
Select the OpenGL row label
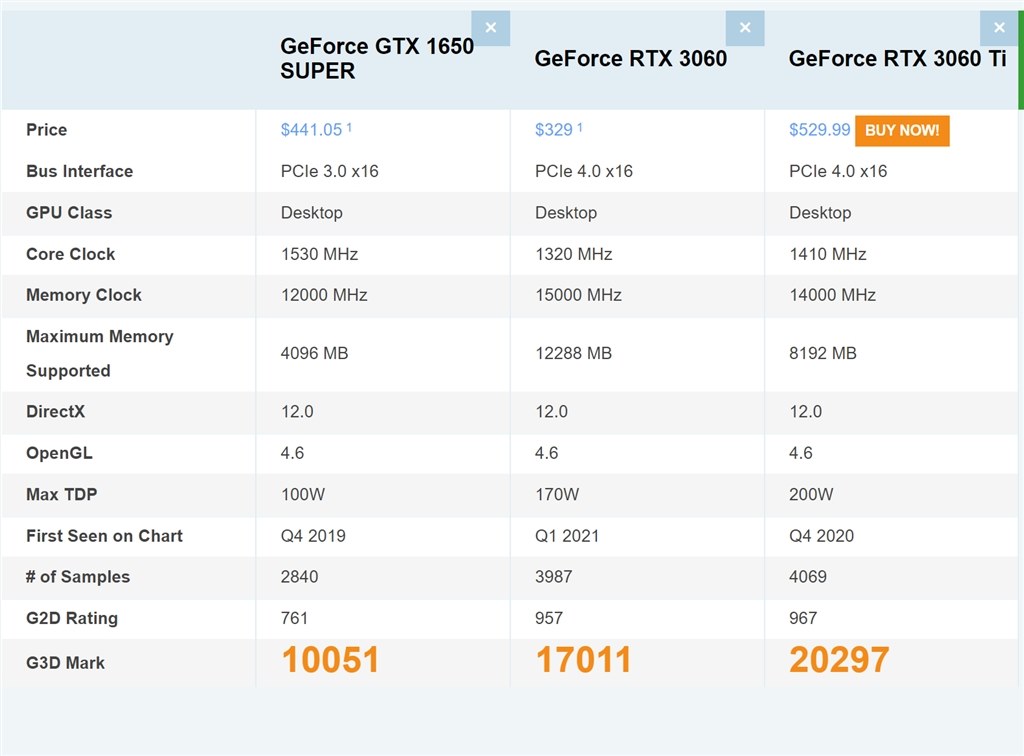tap(59, 453)
